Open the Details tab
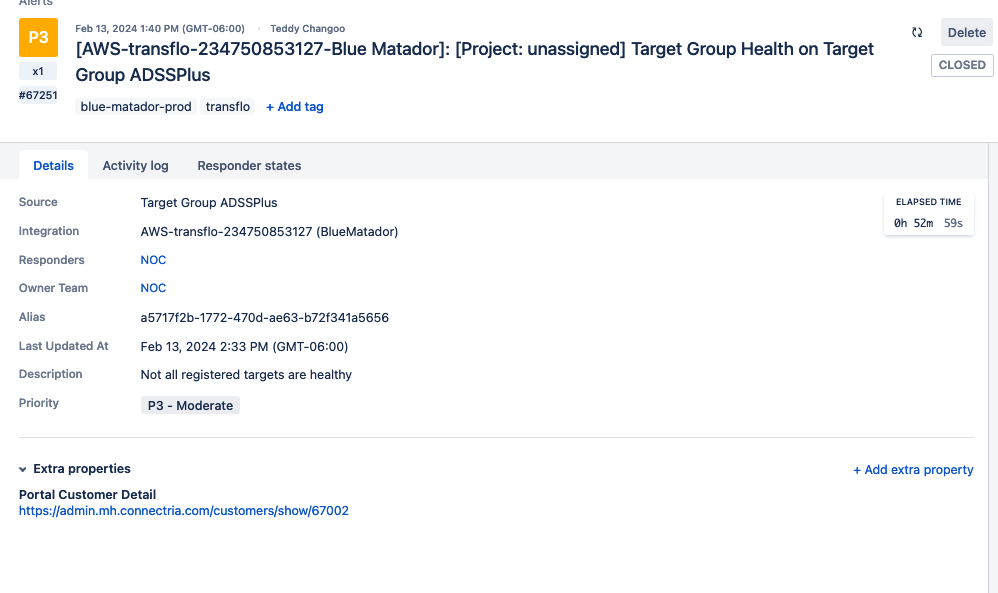 pos(53,165)
